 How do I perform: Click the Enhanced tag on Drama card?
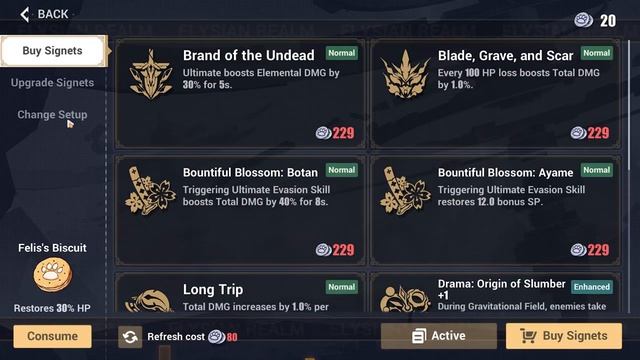pyautogui.click(x=591, y=287)
